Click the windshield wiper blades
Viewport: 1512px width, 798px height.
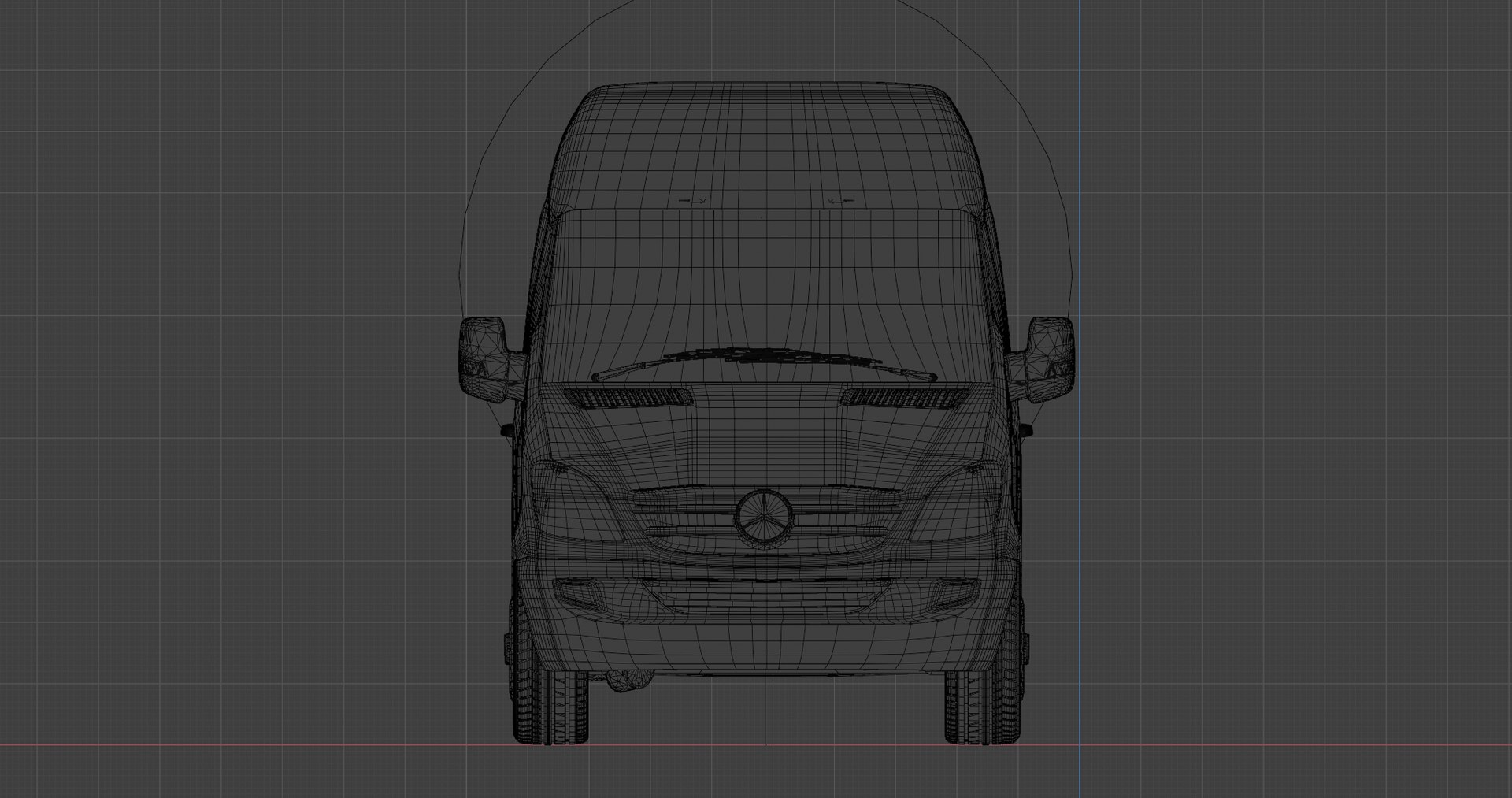coord(762,363)
